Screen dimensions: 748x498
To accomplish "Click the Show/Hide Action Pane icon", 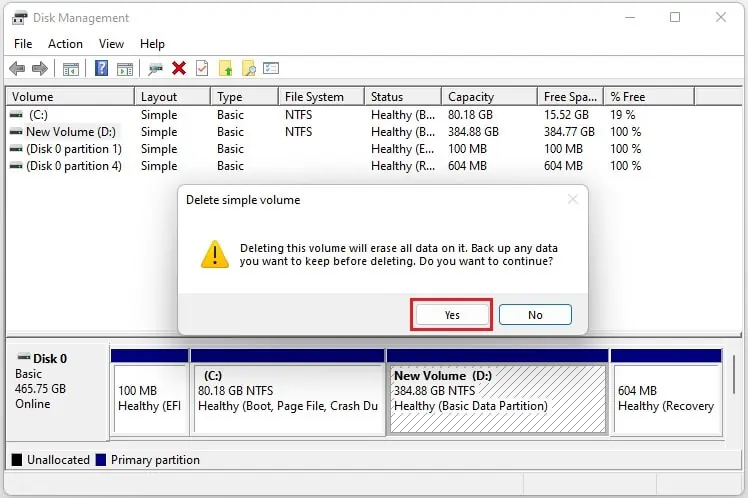I will point(125,68).
